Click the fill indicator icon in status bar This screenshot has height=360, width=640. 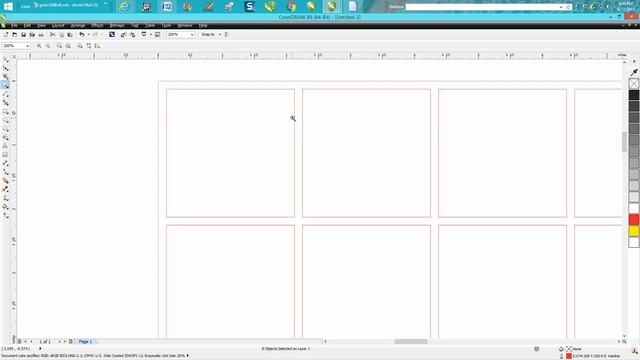pos(561,349)
